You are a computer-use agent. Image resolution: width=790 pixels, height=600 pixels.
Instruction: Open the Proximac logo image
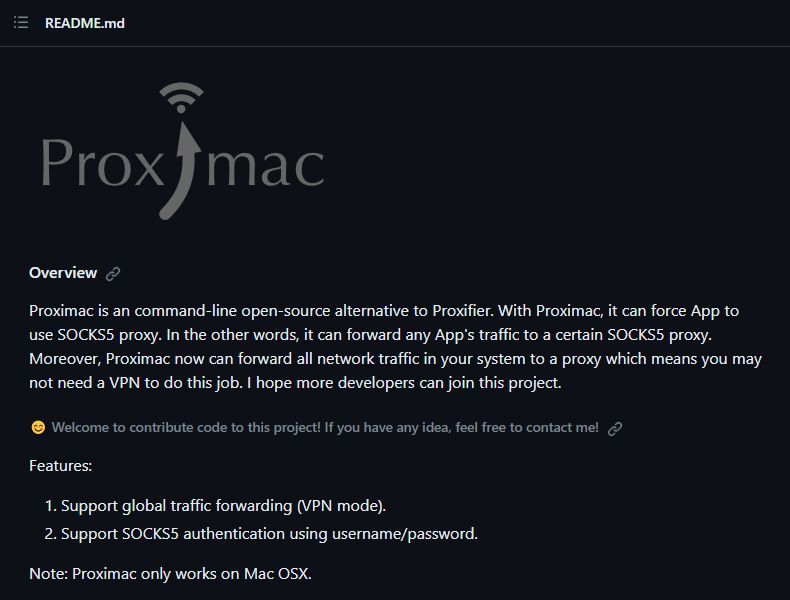(x=182, y=151)
